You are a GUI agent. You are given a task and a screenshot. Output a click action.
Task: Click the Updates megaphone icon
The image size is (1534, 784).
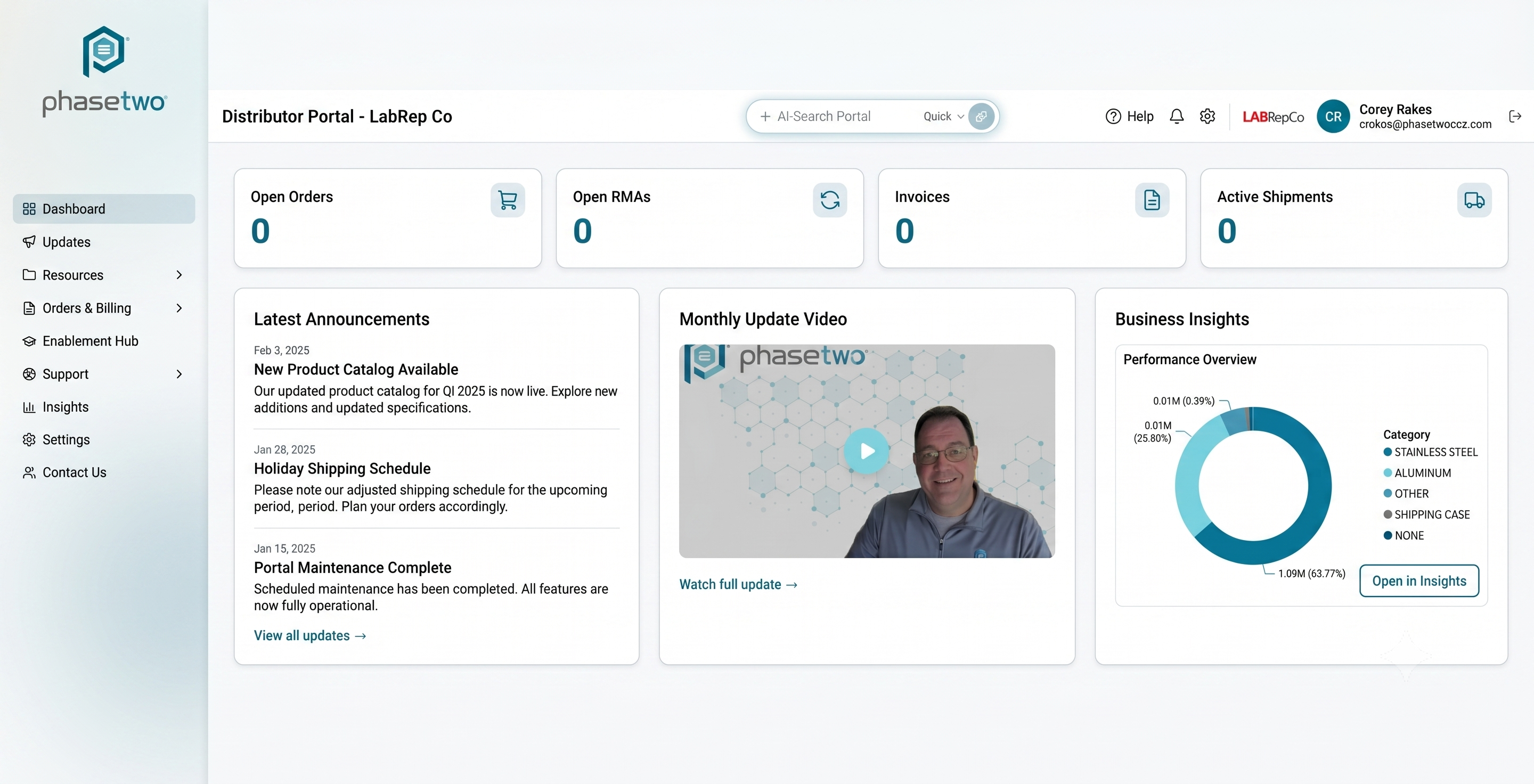tap(29, 242)
